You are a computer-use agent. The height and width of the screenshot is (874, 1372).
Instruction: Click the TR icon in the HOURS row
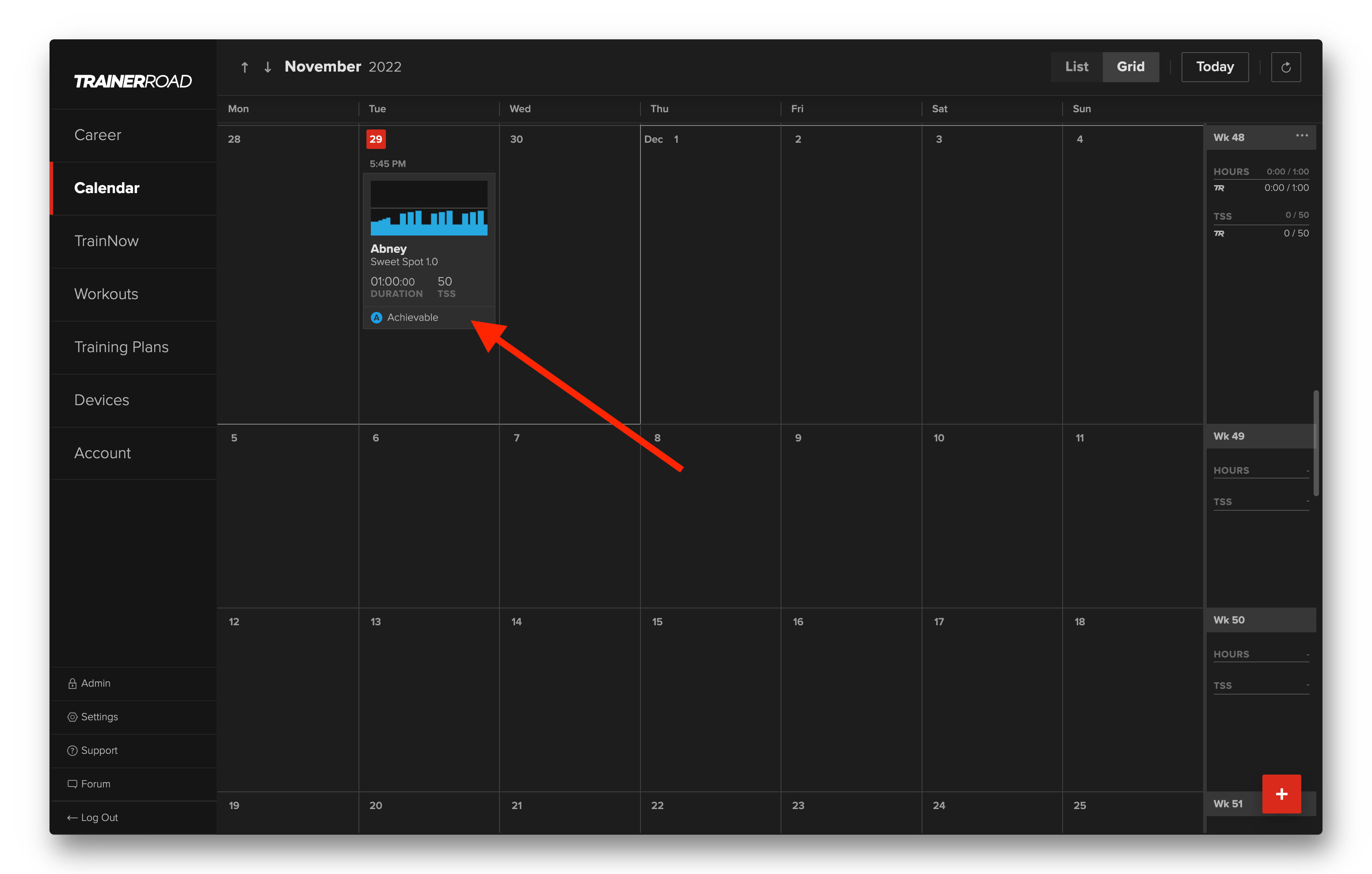pyautogui.click(x=1219, y=188)
